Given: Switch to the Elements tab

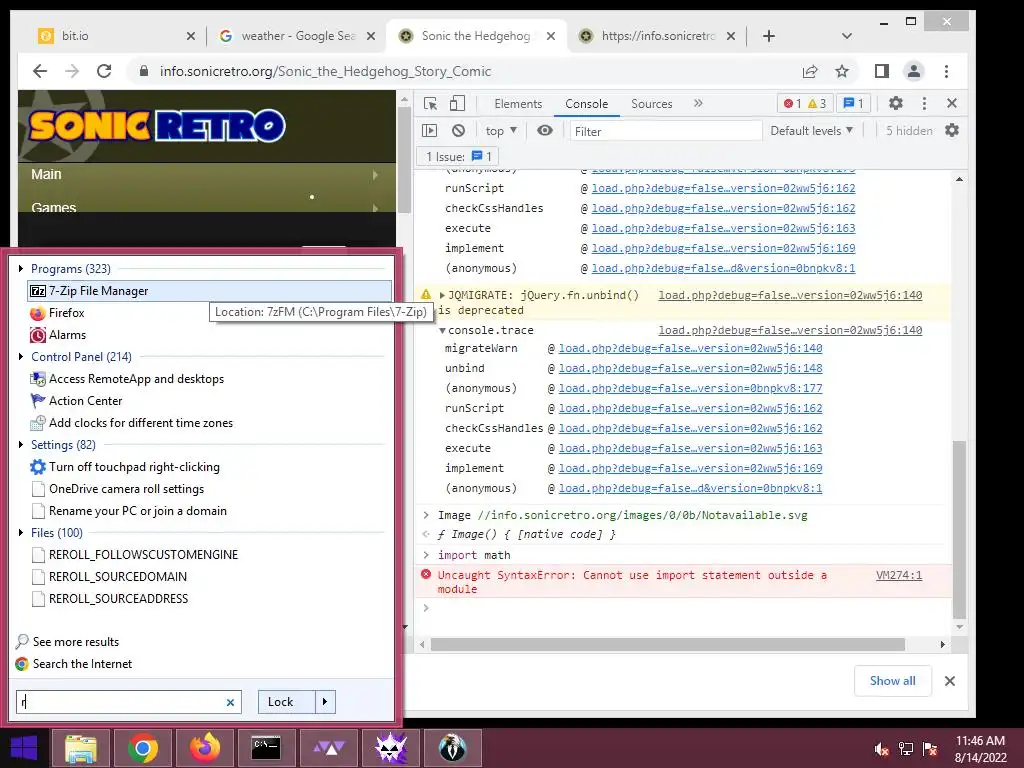Looking at the screenshot, I should pos(518,104).
